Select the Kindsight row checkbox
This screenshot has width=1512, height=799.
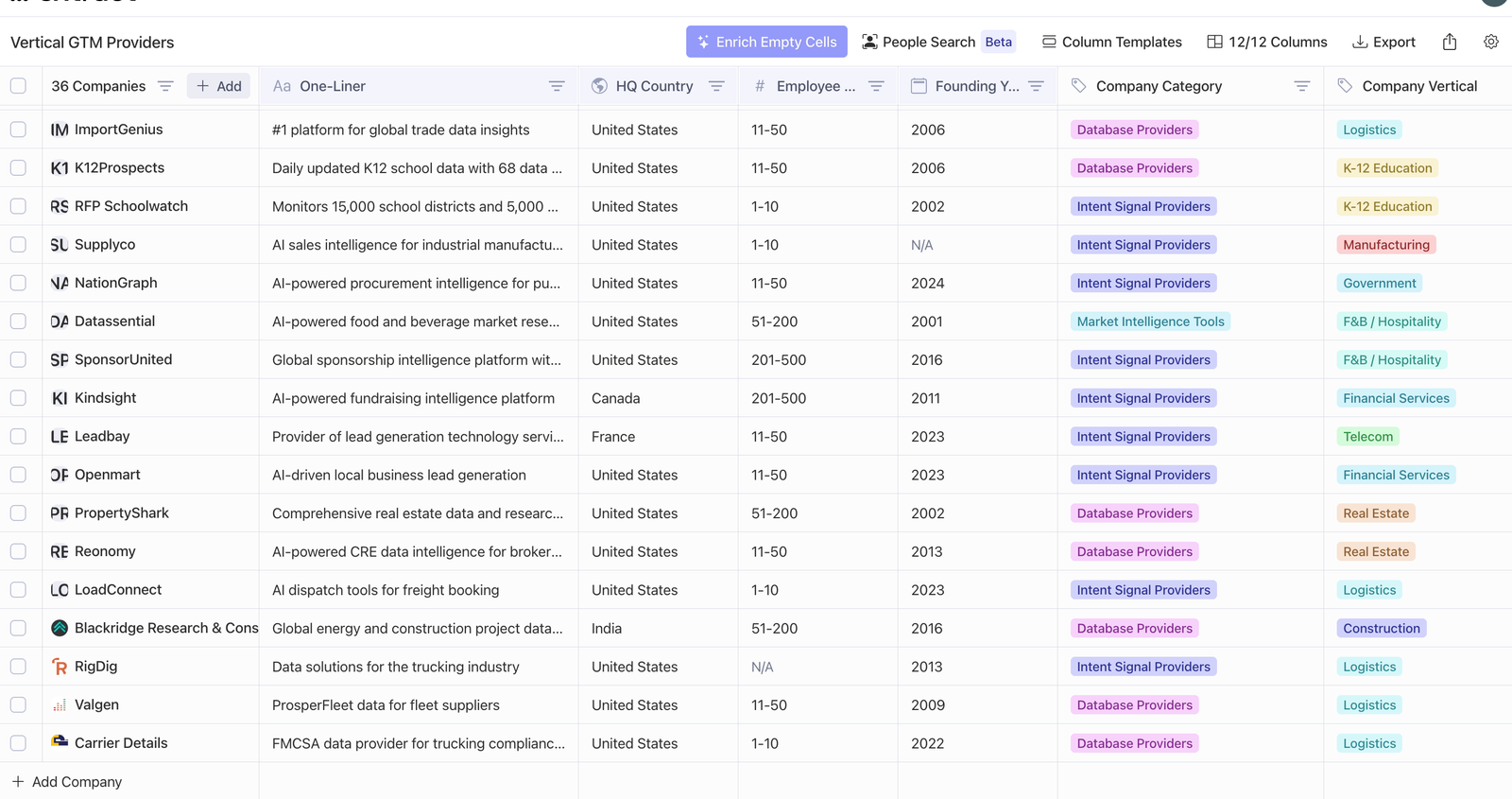18,398
